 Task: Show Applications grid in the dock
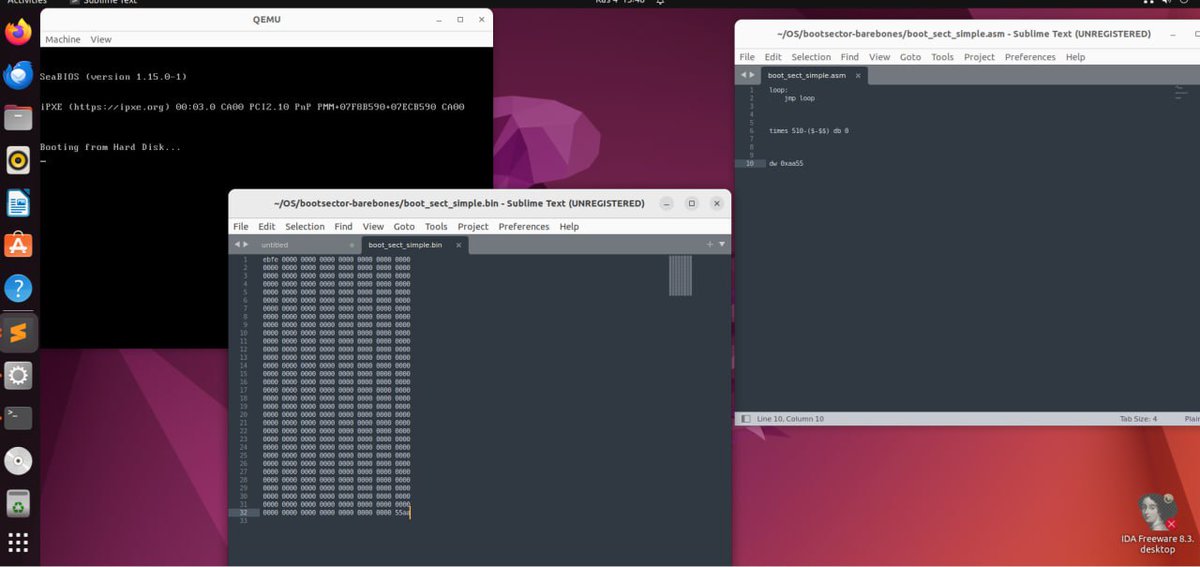(18, 543)
